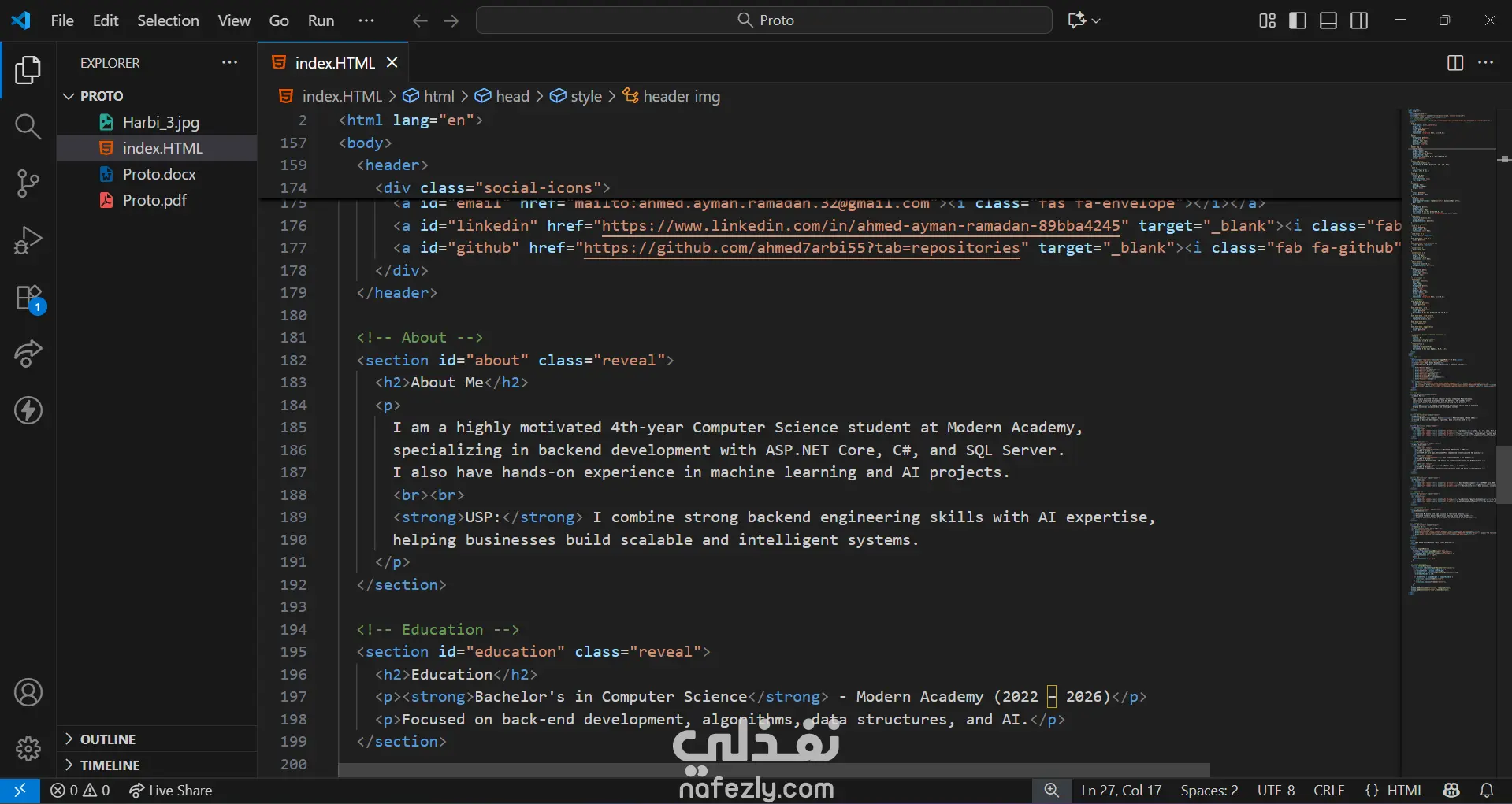Change file encoding UTF-8
Screen dimensions: 1512x804
tap(1276, 791)
